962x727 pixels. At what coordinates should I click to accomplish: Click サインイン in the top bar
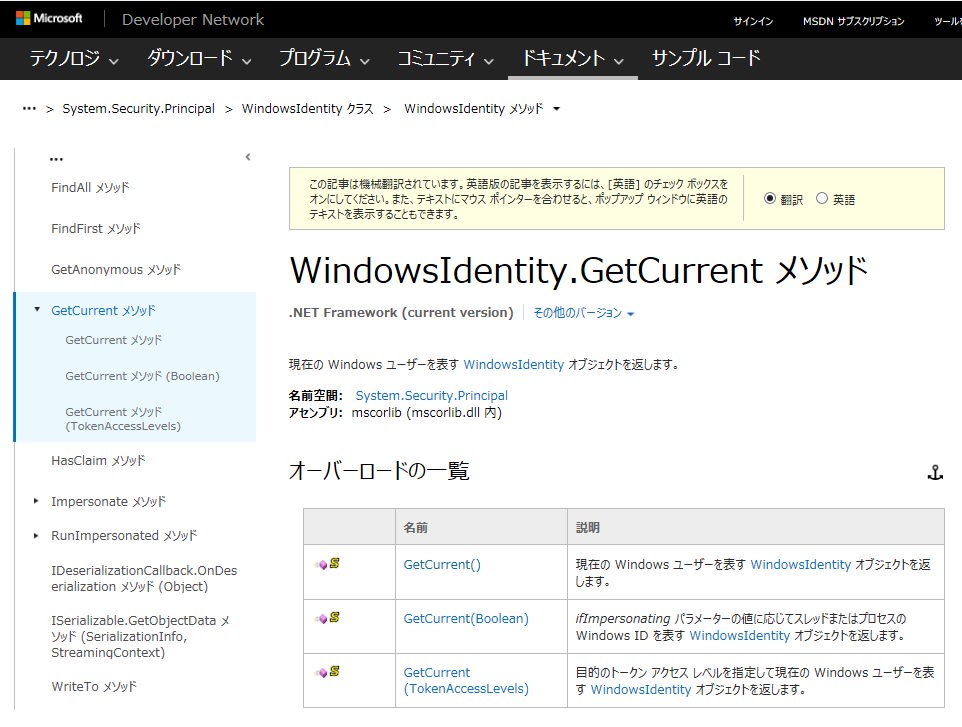[x=753, y=21]
